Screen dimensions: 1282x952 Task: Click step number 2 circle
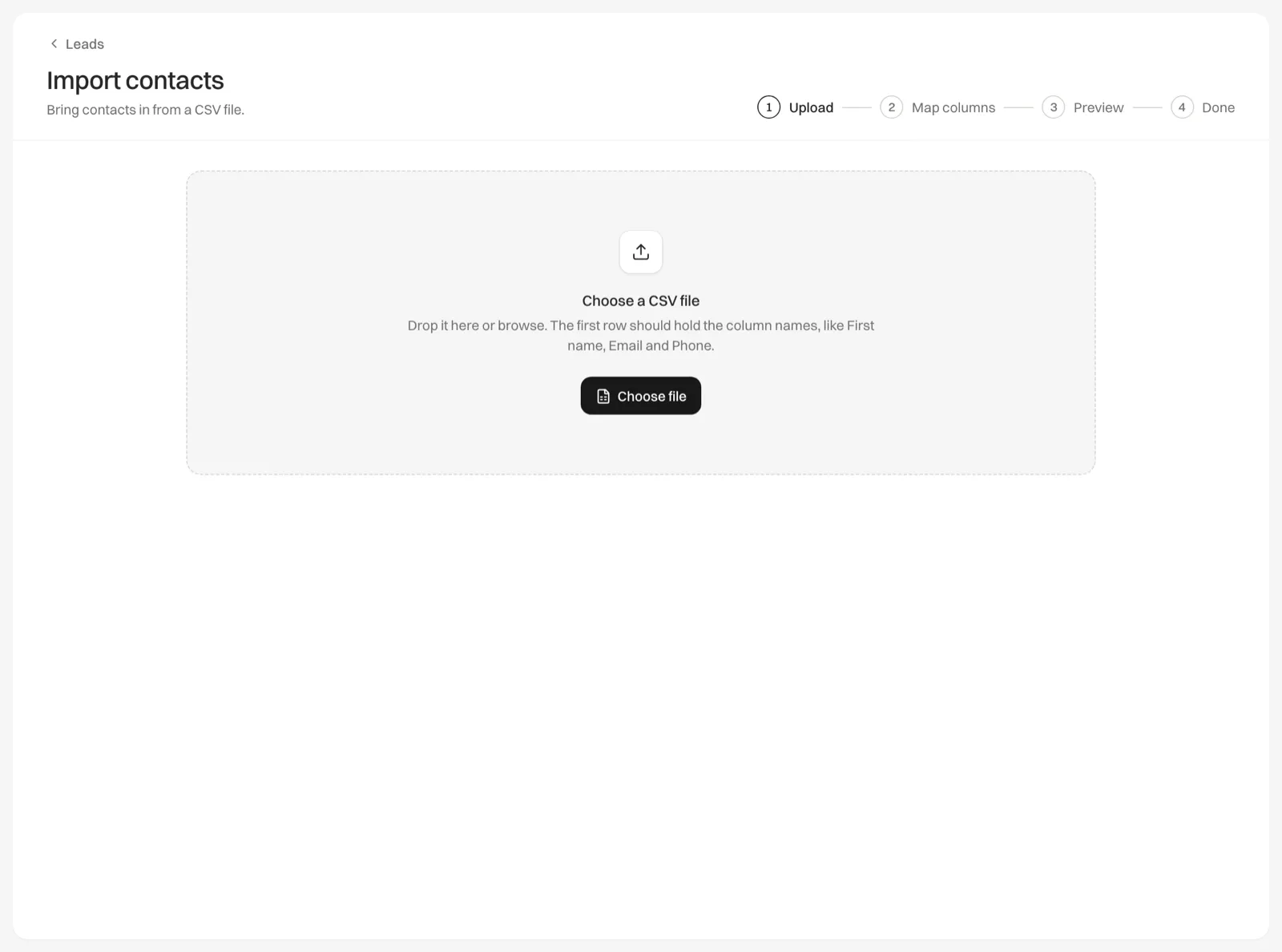pyautogui.click(x=891, y=107)
